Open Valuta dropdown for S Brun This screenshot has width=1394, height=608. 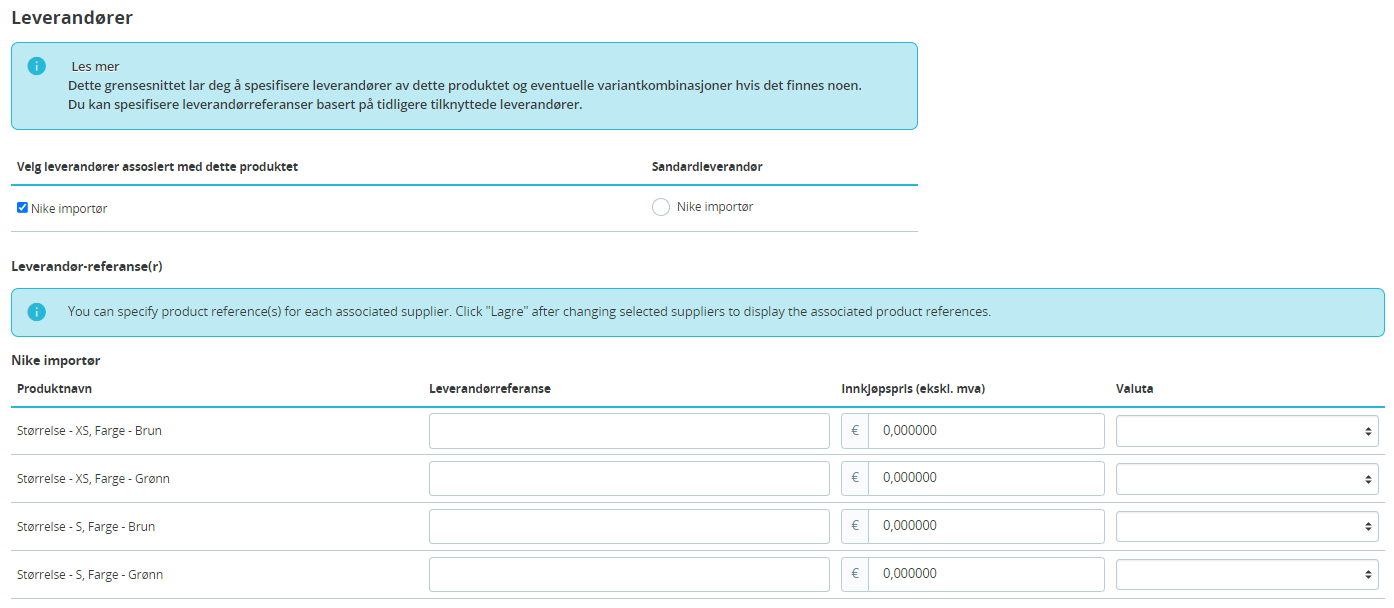click(x=1247, y=527)
